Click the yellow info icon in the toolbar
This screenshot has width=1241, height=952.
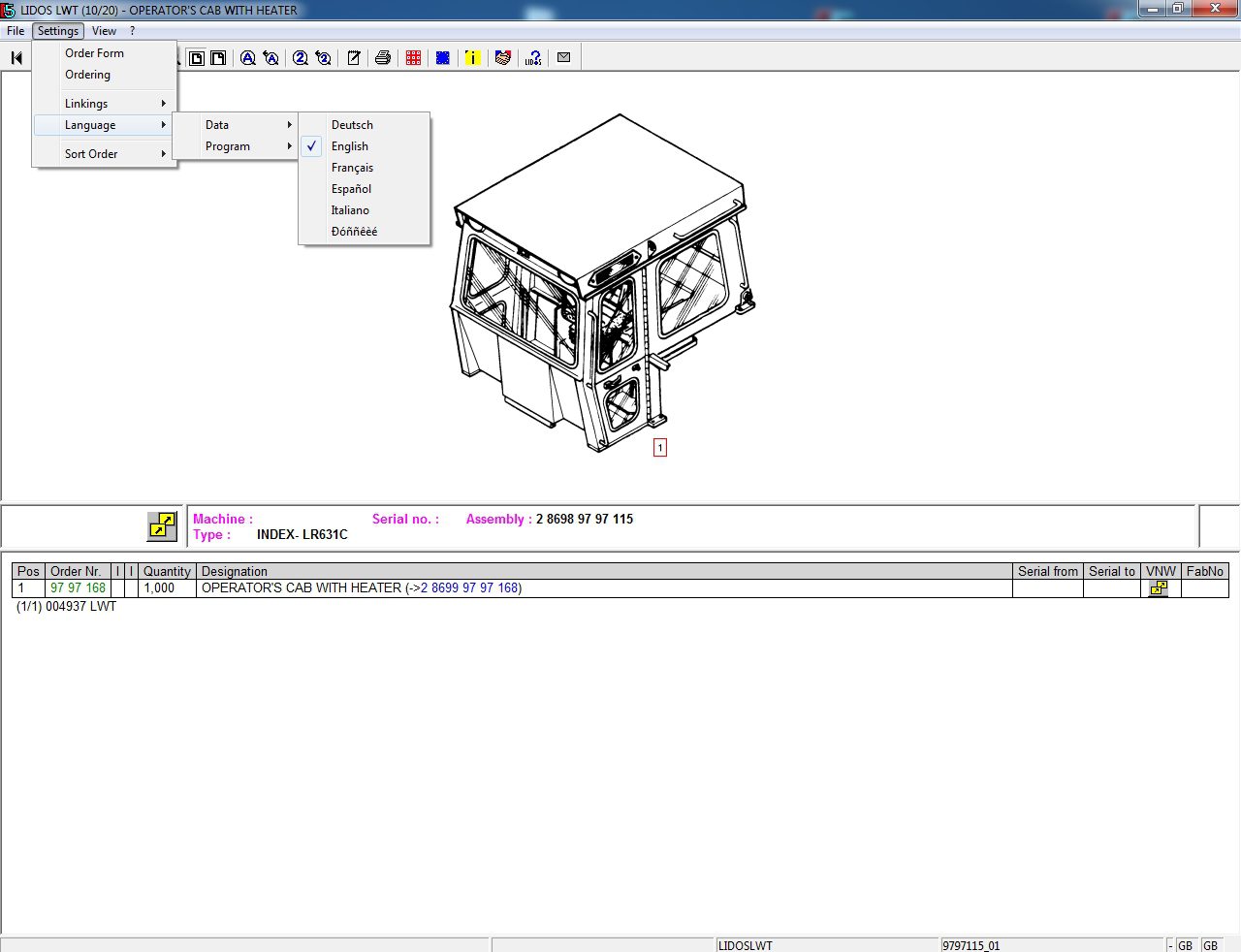[x=472, y=57]
